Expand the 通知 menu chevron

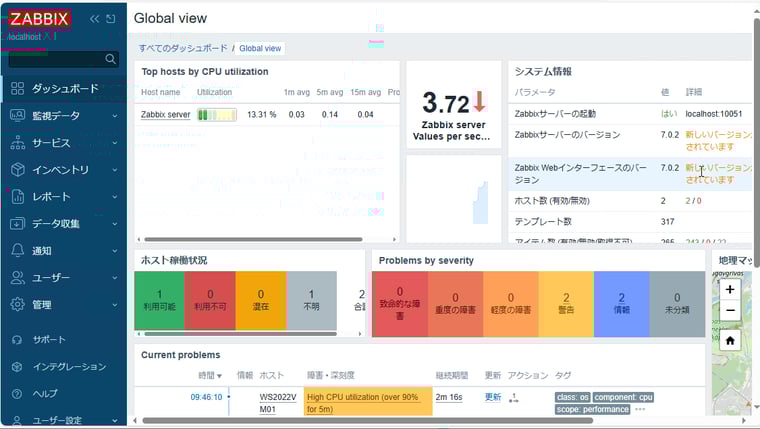[115, 251]
